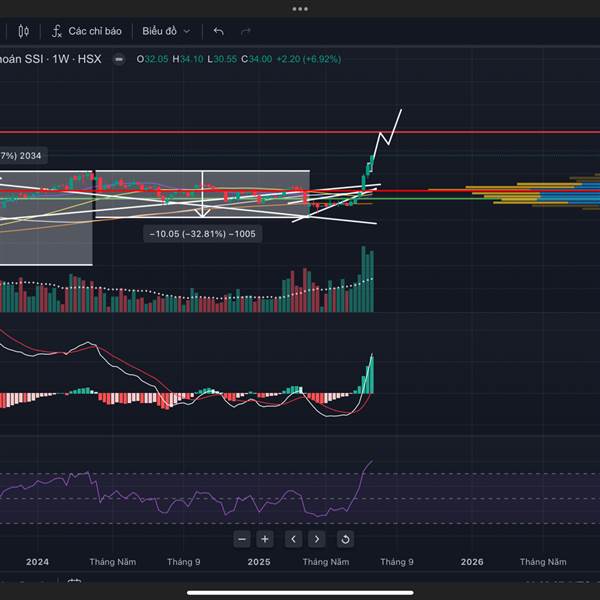Zoom in with the plus button

click(x=265, y=539)
